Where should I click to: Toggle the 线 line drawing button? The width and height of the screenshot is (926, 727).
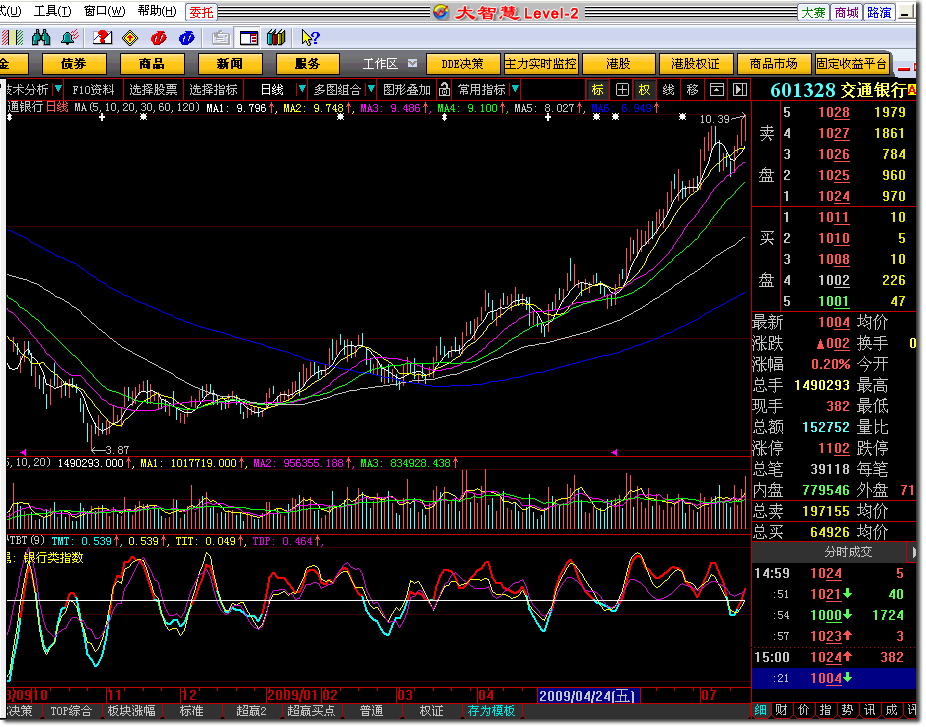click(669, 90)
